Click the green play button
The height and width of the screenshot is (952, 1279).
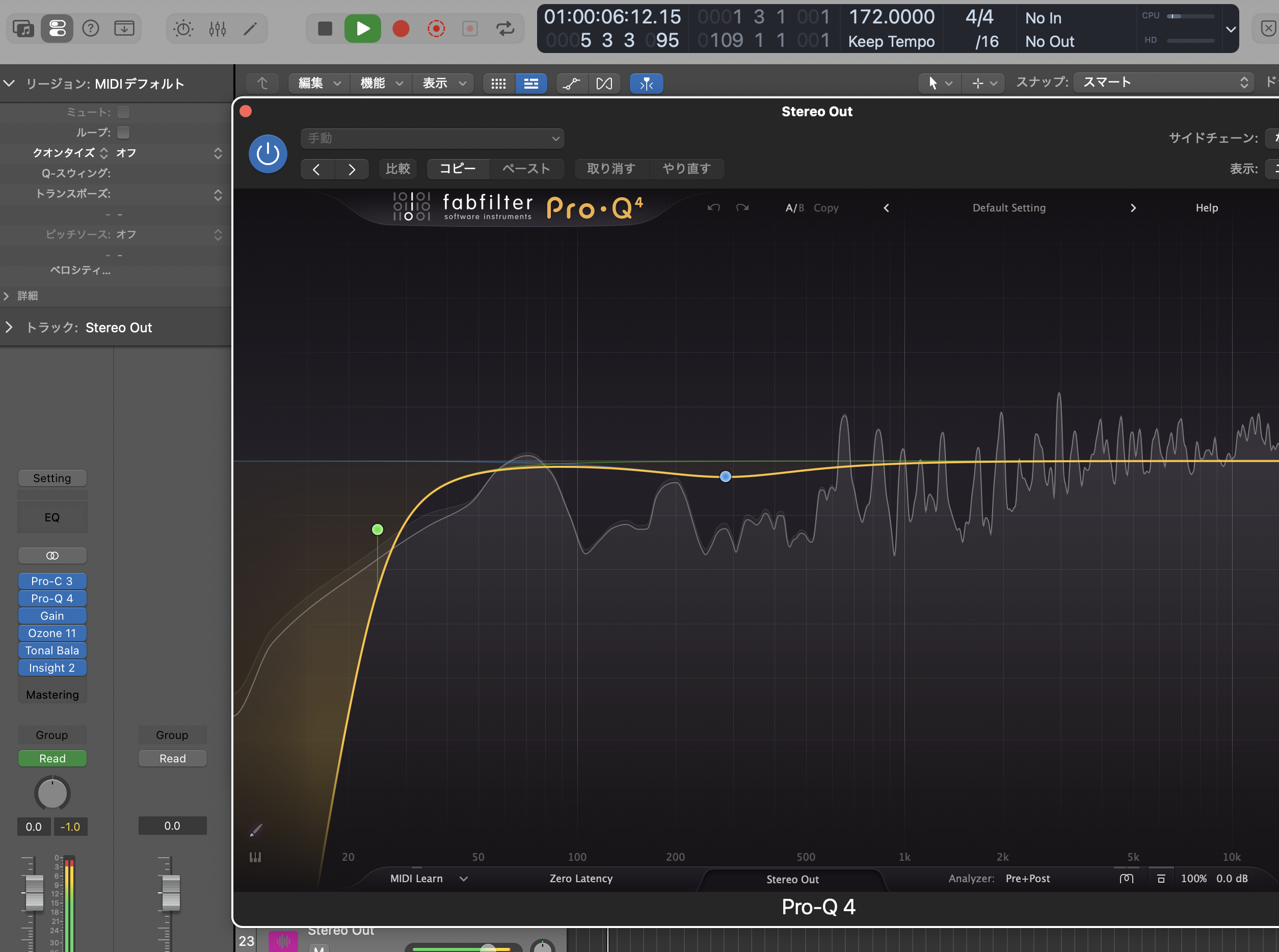[x=362, y=28]
